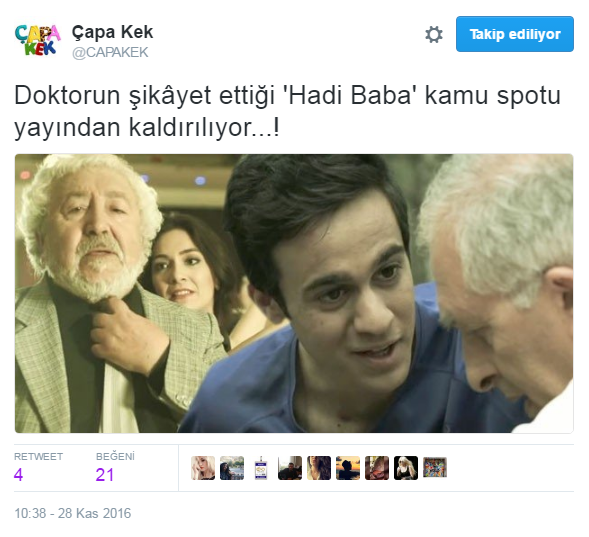The height and width of the screenshot is (537, 589).
Task: Open first liker avatar with blonde hair
Action: point(203,468)
